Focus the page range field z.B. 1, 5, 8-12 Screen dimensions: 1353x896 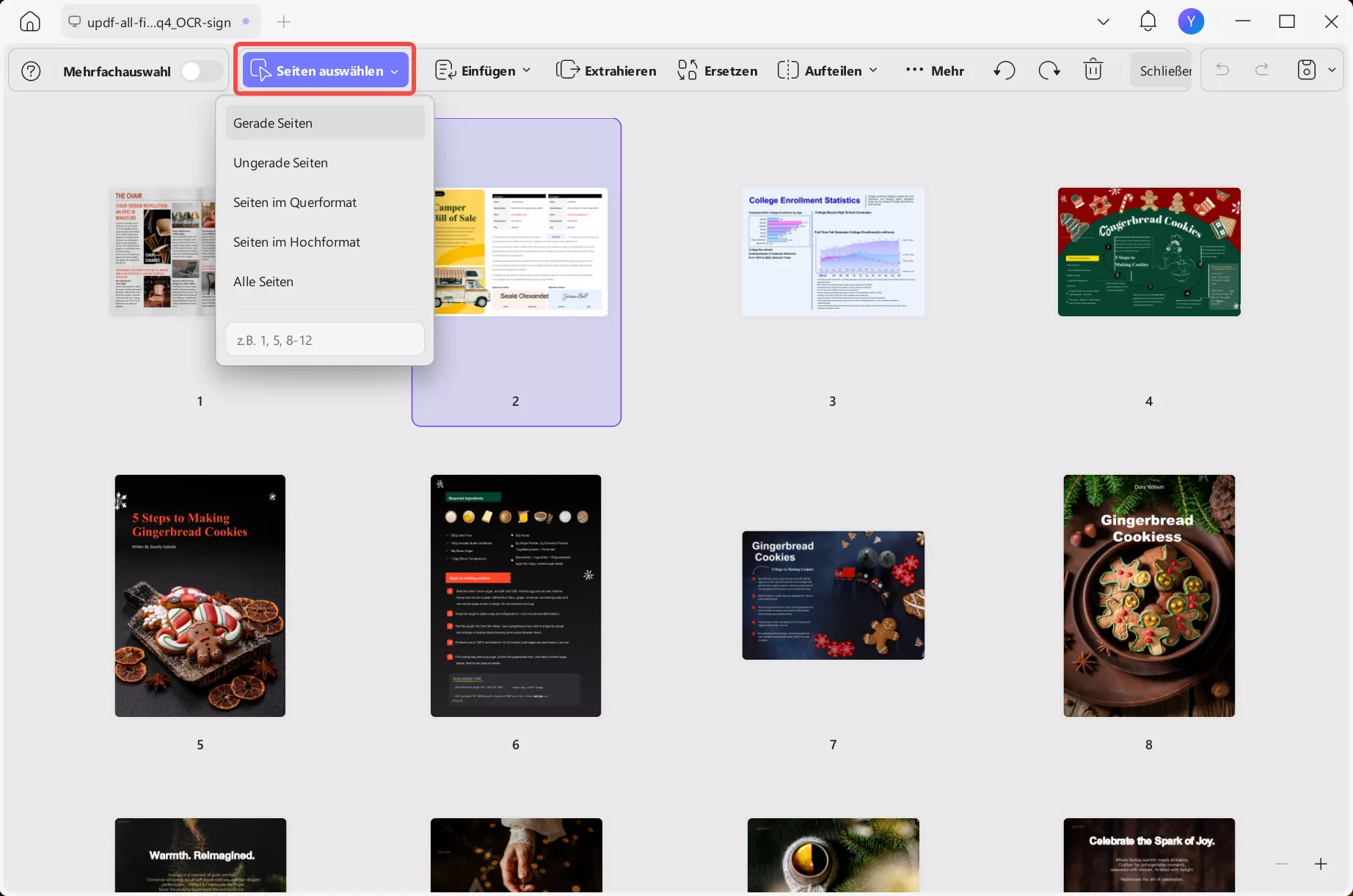pos(325,340)
